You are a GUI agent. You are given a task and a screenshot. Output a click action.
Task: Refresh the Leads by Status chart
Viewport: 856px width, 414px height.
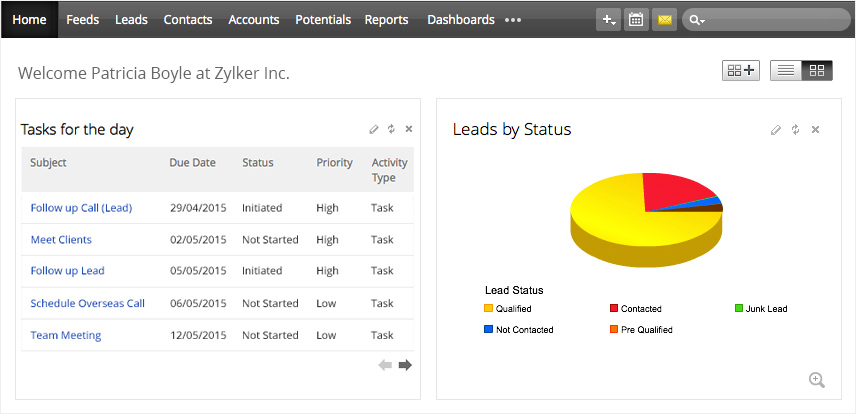click(795, 129)
